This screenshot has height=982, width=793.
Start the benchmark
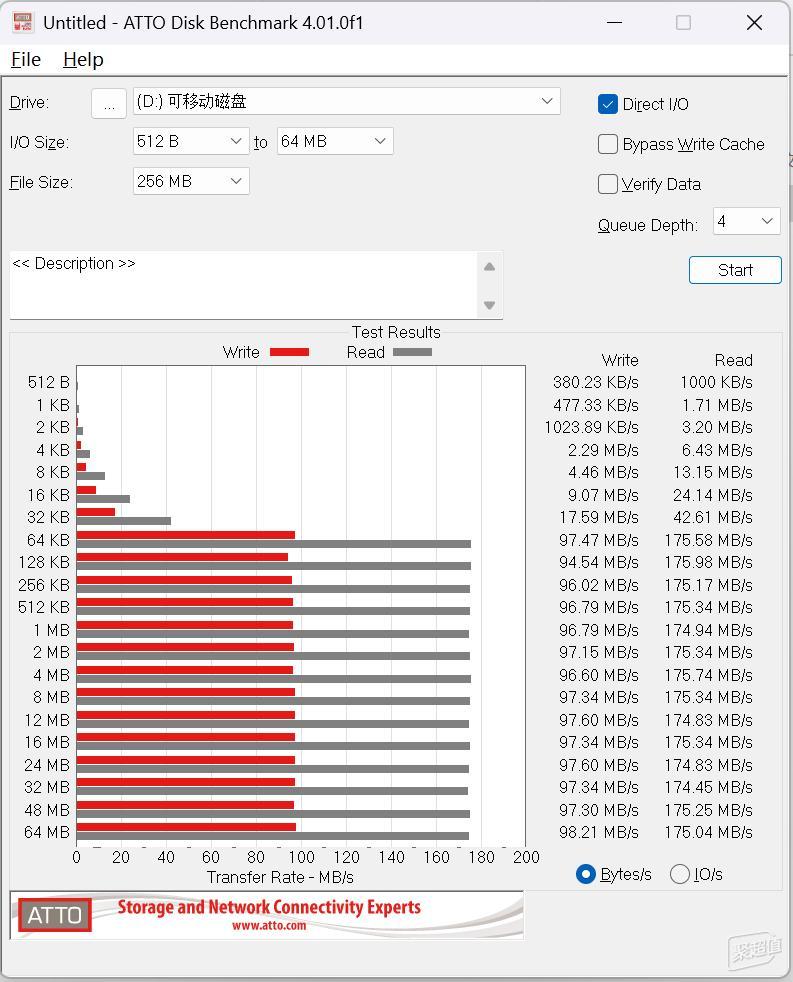(x=735, y=270)
